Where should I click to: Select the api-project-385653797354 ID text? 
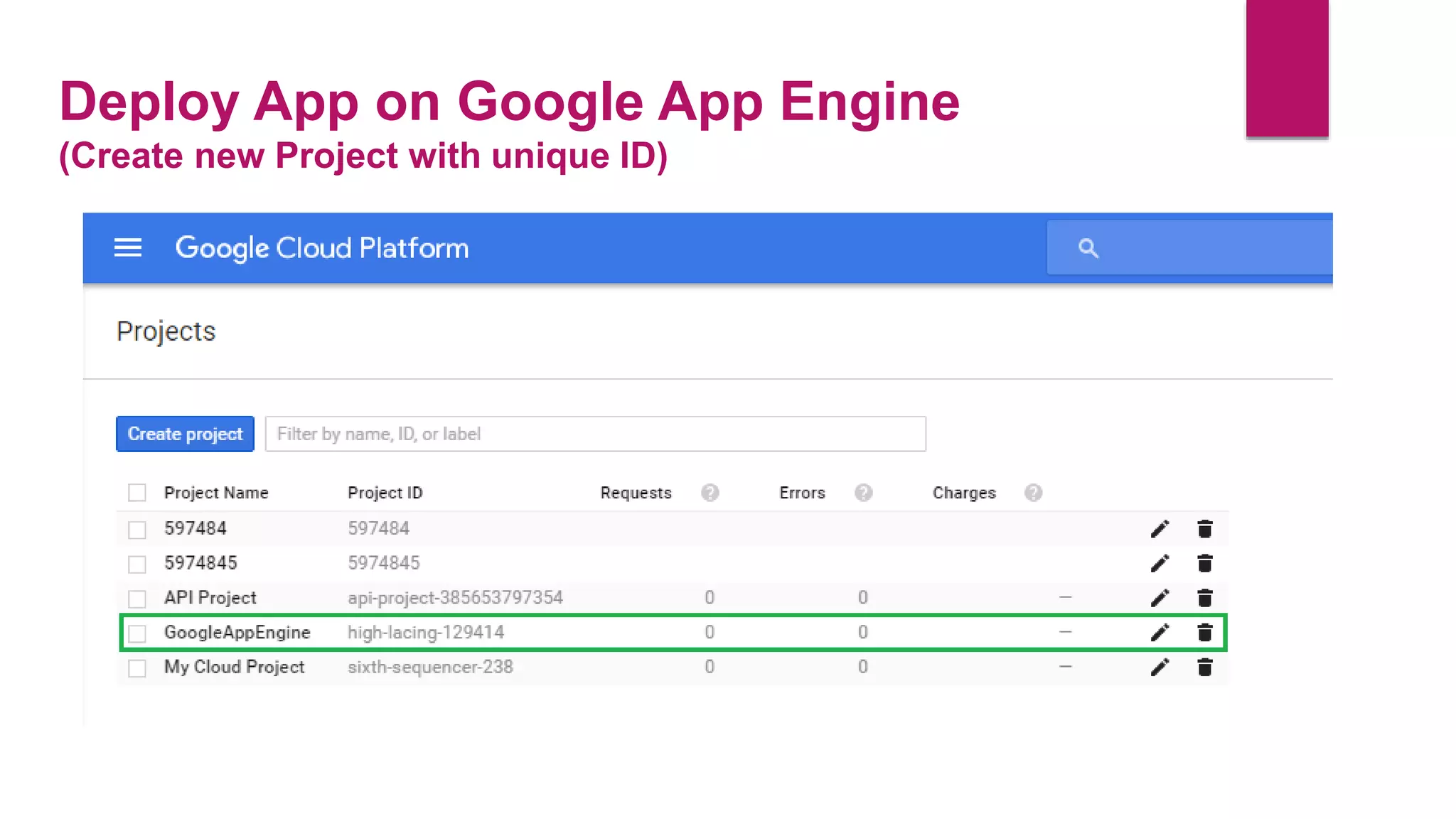pos(455,598)
